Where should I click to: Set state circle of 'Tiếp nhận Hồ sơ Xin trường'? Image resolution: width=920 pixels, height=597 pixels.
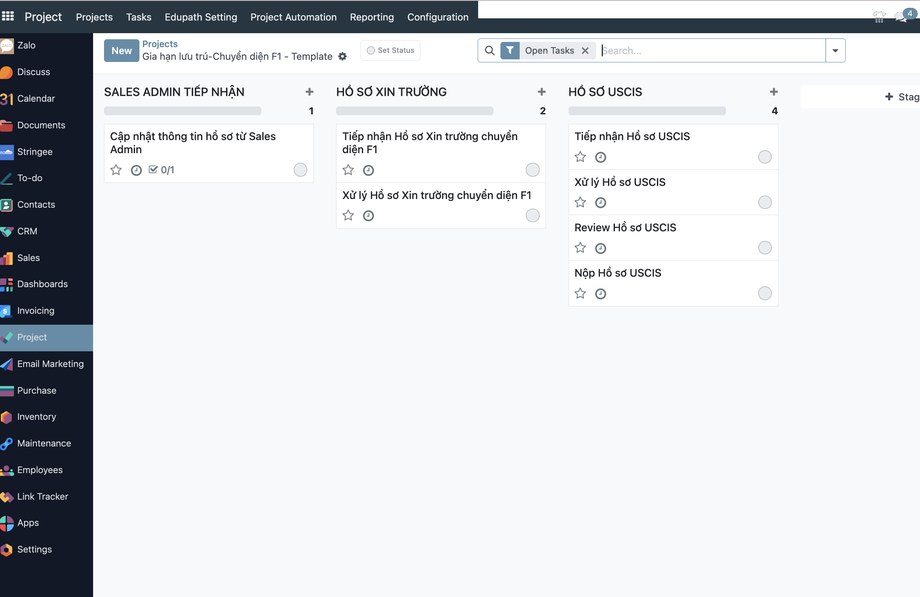tap(533, 170)
